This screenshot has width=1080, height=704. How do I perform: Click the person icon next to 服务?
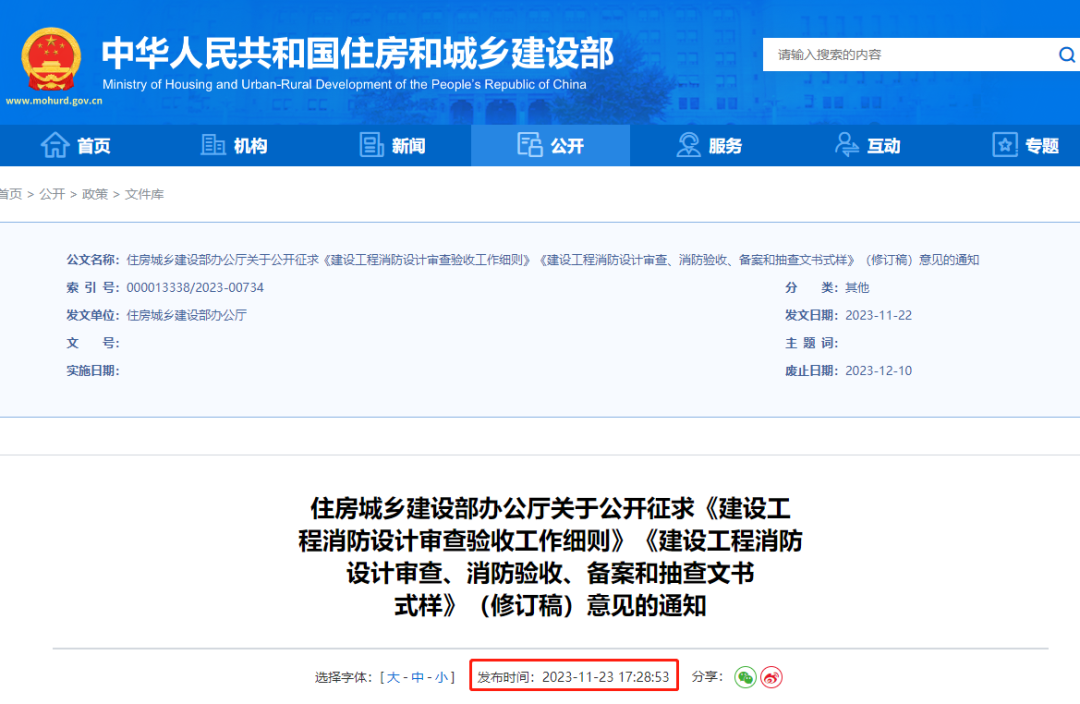point(688,144)
